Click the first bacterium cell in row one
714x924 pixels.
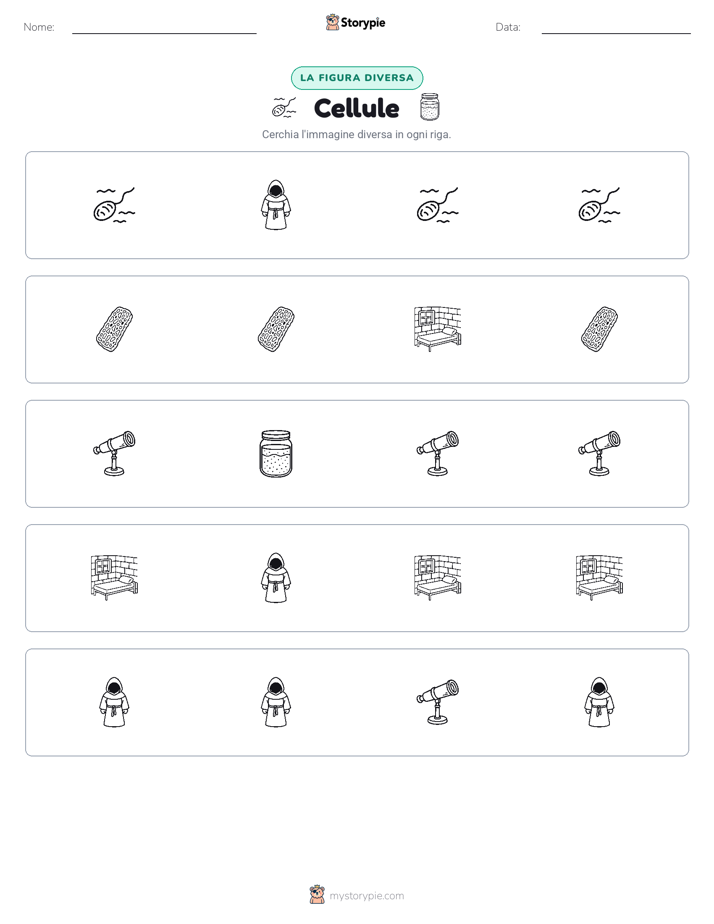point(114,205)
